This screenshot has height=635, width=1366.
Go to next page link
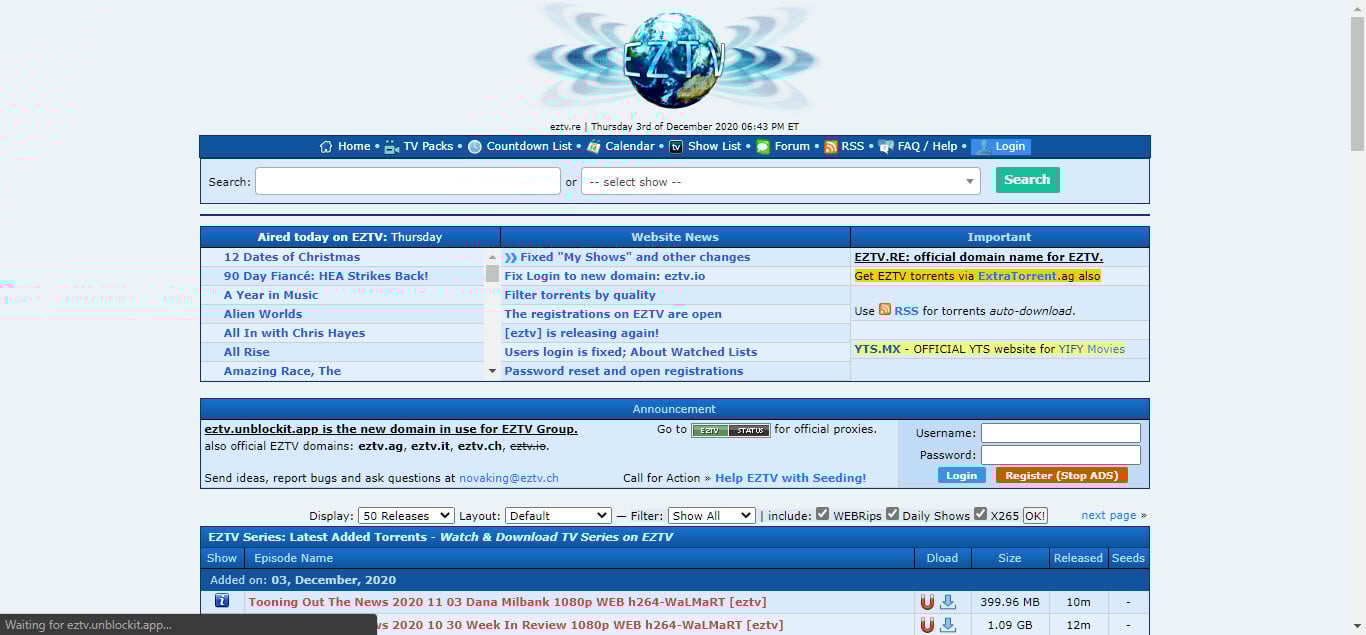coord(1108,515)
